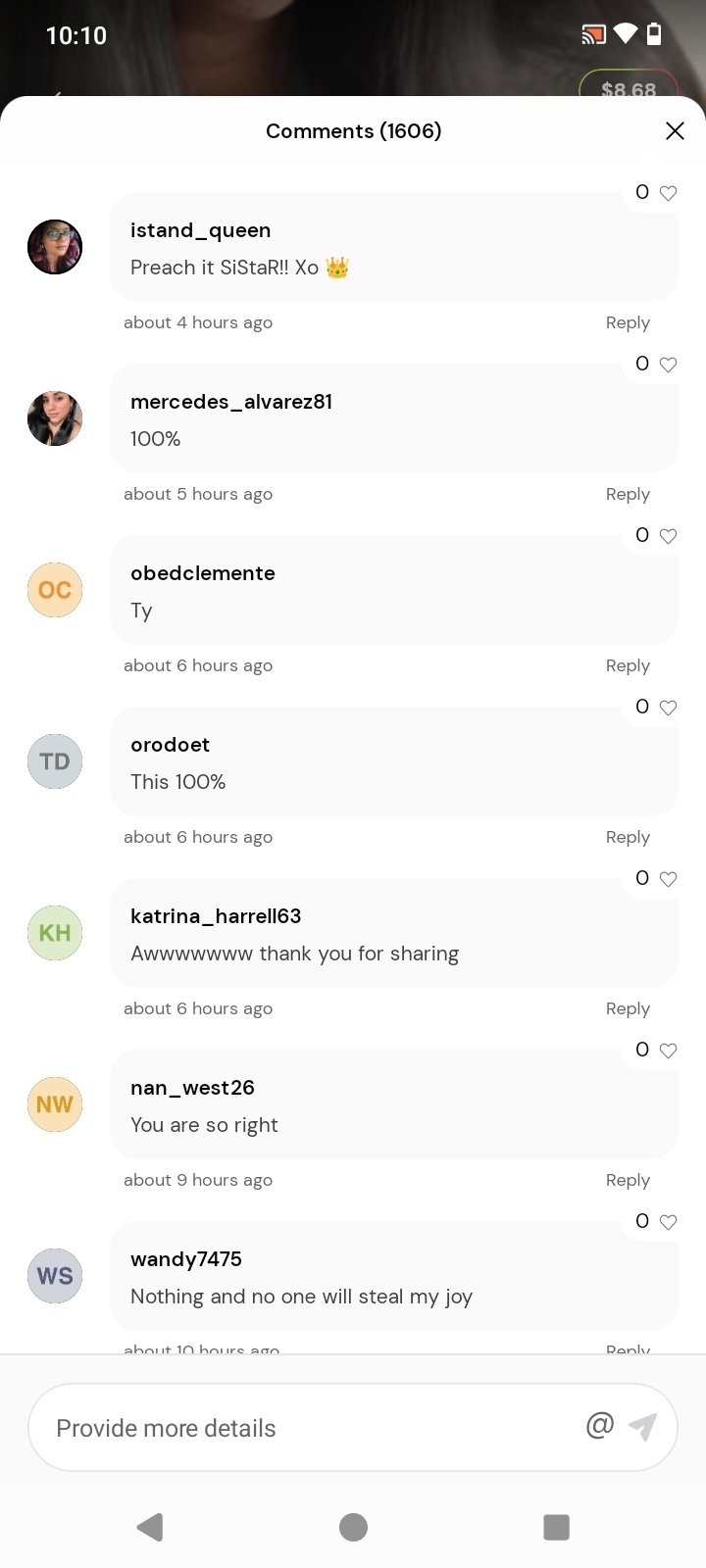Close the Comments panel
The image size is (706, 1568).
click(x=675, y=131)
